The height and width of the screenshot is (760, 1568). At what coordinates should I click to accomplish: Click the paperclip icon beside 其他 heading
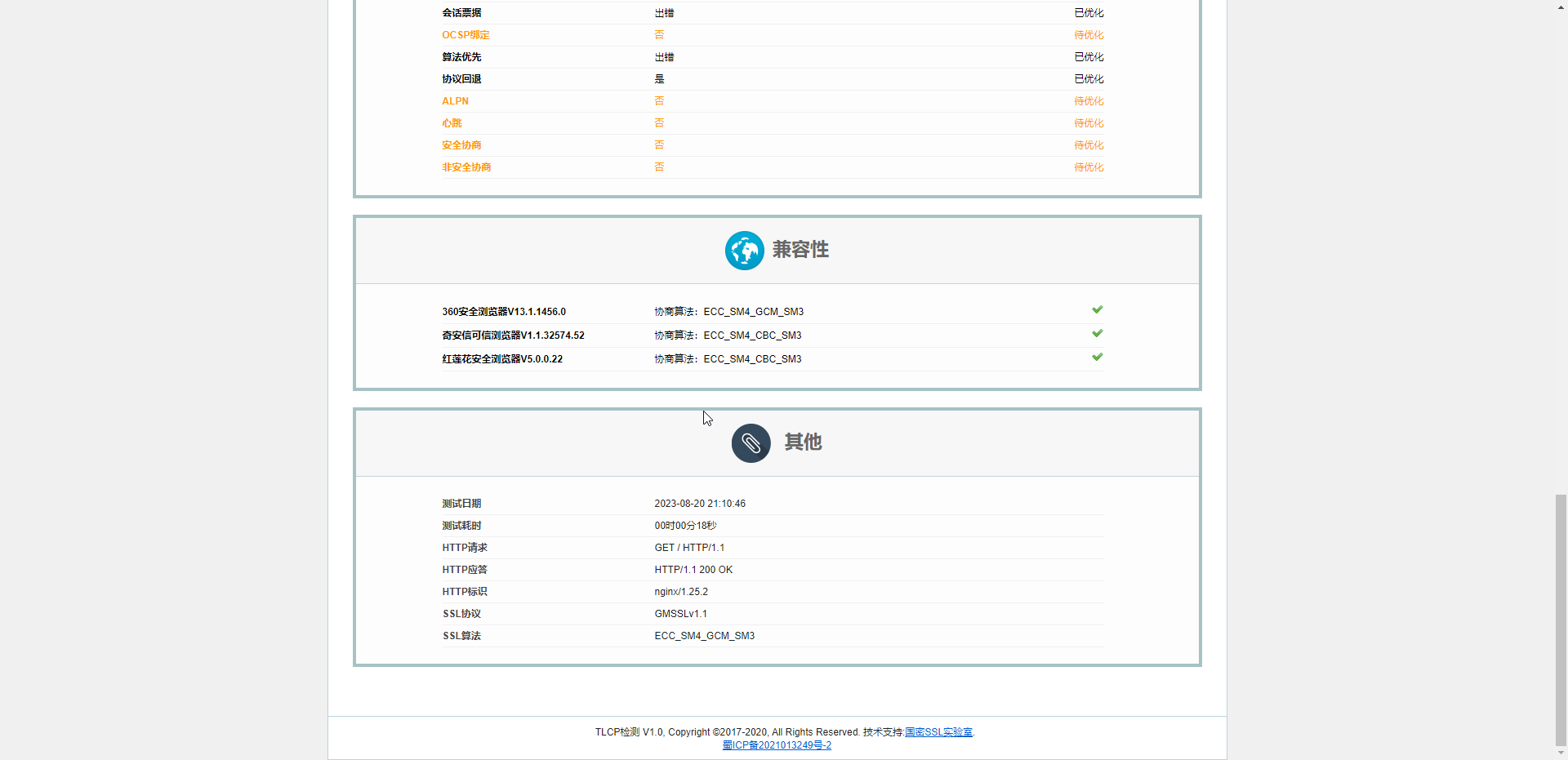click(751, 443)
